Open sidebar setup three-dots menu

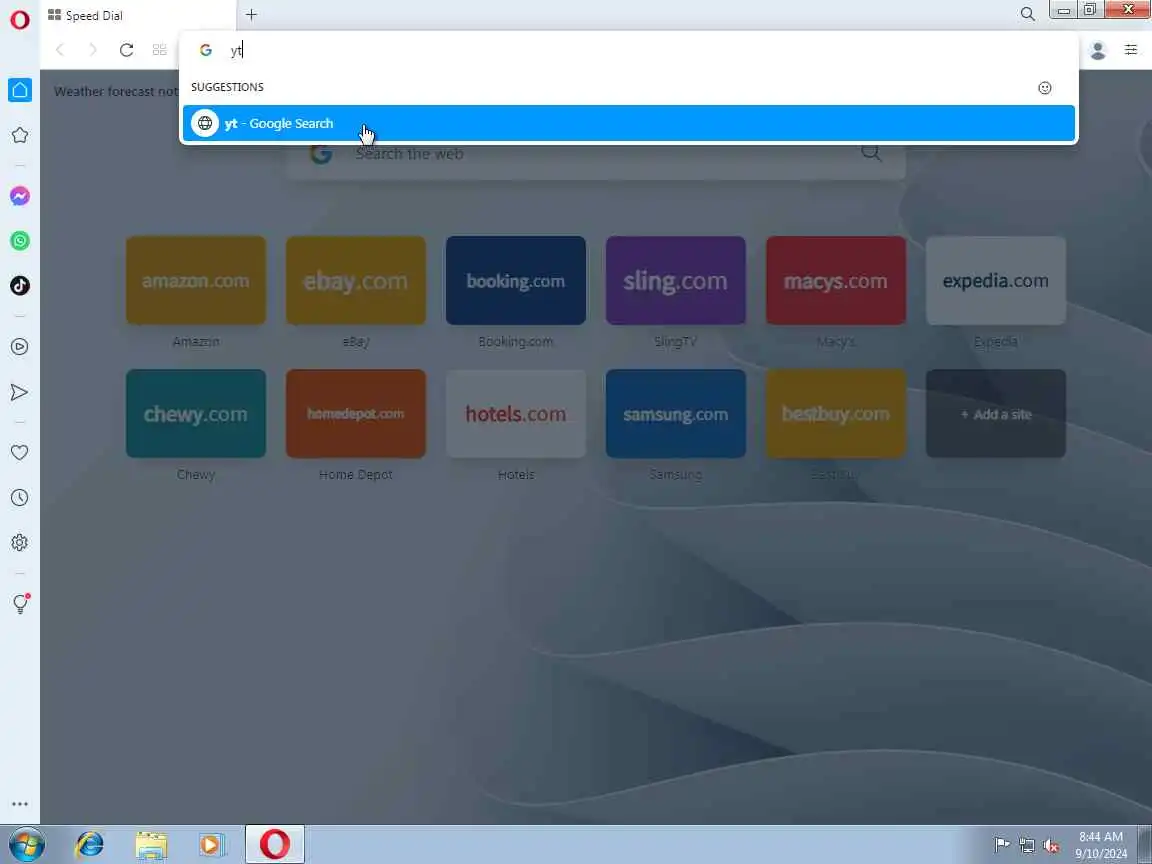click(x=20, y=804)
